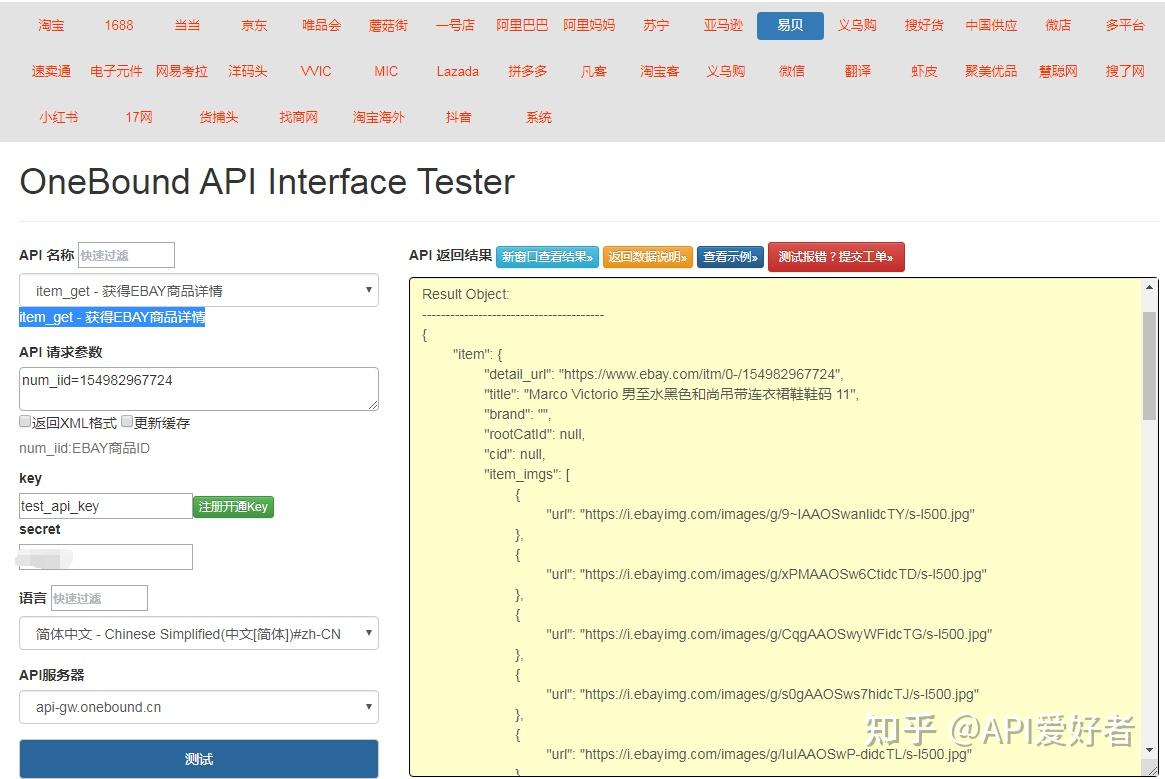Viewport: 1165px width, 779px height.
Task: Click the red 测试报错？提交工单 button
Action: [836, 256]
